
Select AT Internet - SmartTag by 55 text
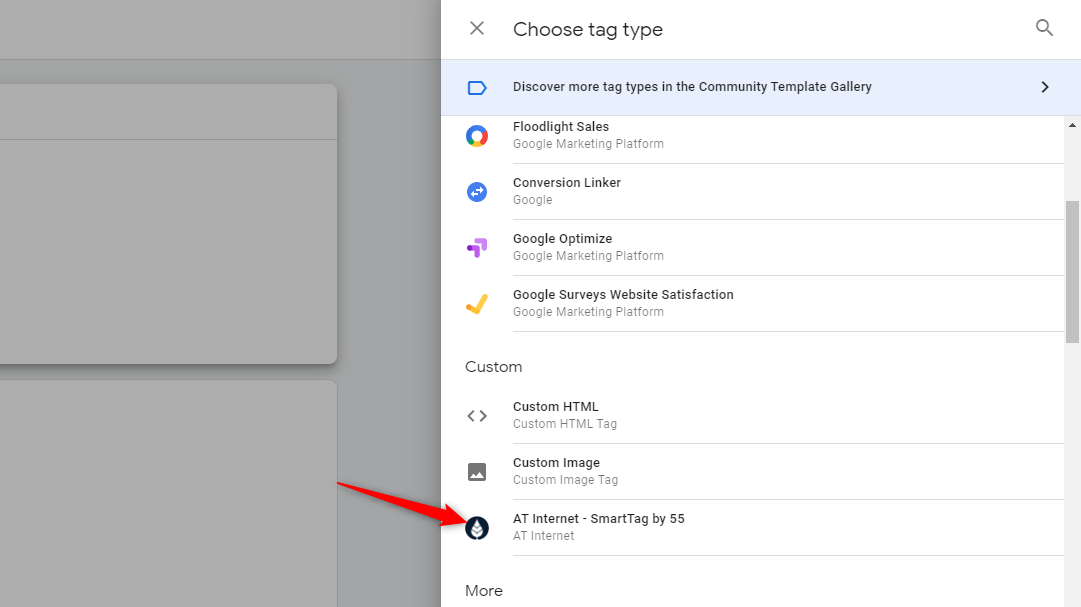coord(598,519)
